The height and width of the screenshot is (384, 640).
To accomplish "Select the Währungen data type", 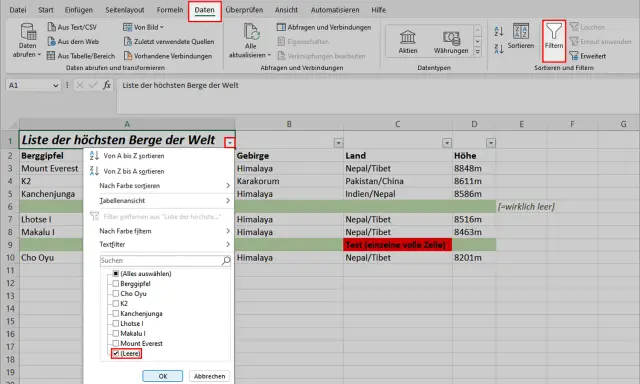I will coord(451,42).
